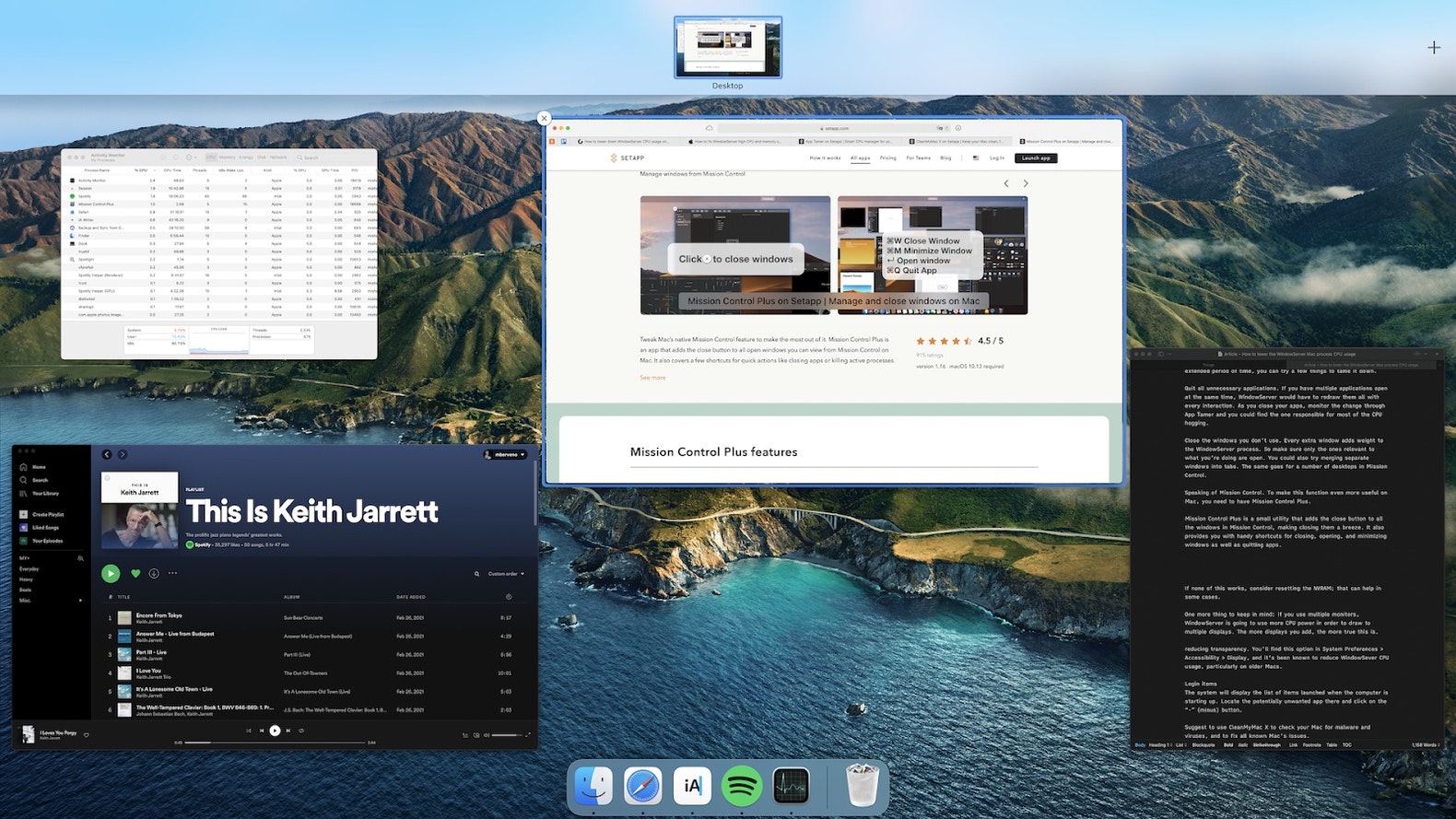Screen dimensions: 1456x819
Task: Open album link Sun Bear Concerts
Action: (x=303, y=618)
